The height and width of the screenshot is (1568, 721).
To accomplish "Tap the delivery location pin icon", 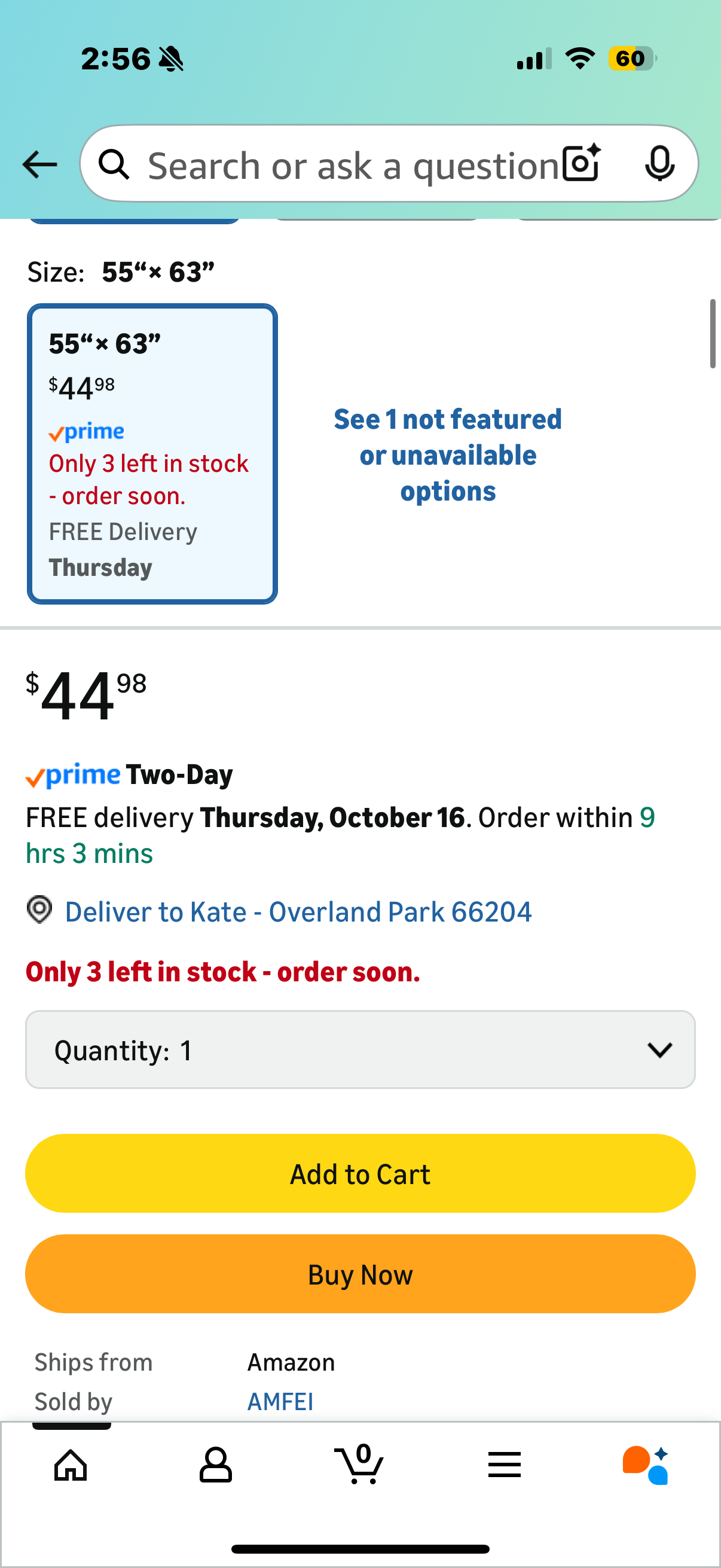I will (x=39, y=910).
